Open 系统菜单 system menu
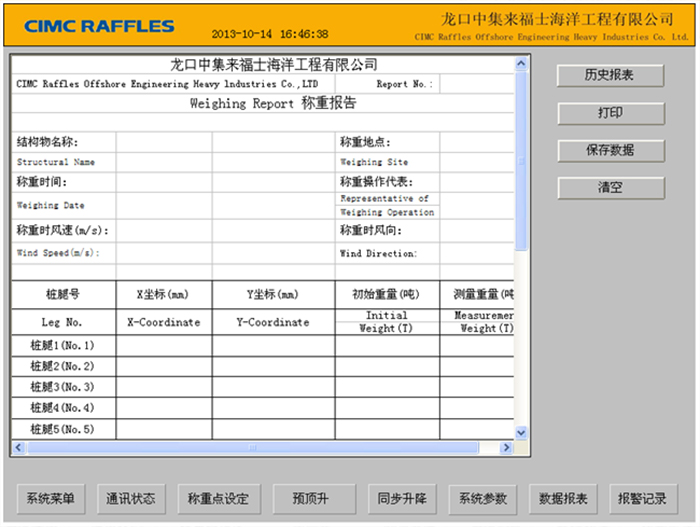Screen dimensions: 700x527 click(x=50, y=498)
